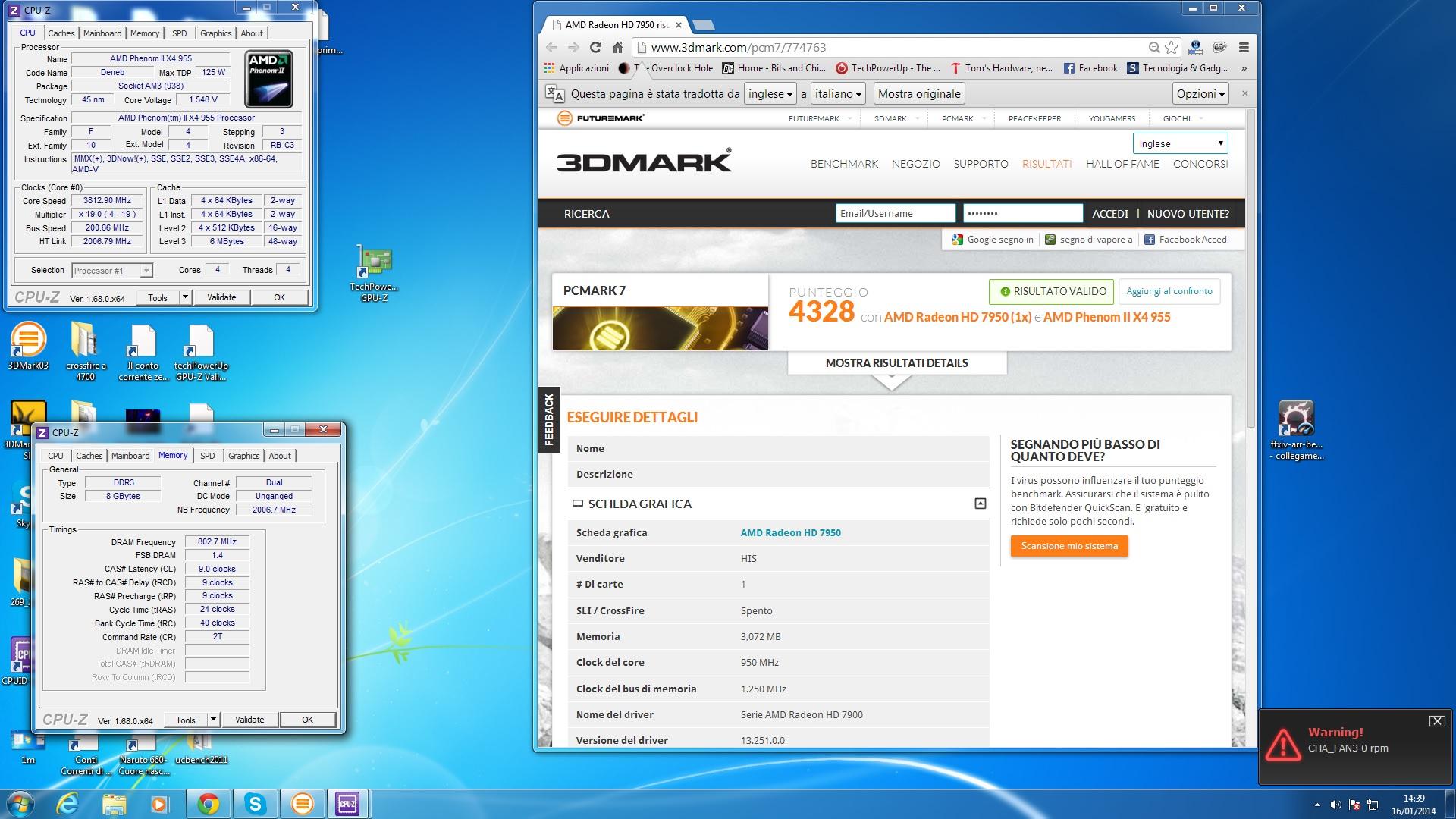Image resolution: width=1456 pixels, height=819 pixels.
Task: Show more bookmarks chevron
Action: point(1244,68)
